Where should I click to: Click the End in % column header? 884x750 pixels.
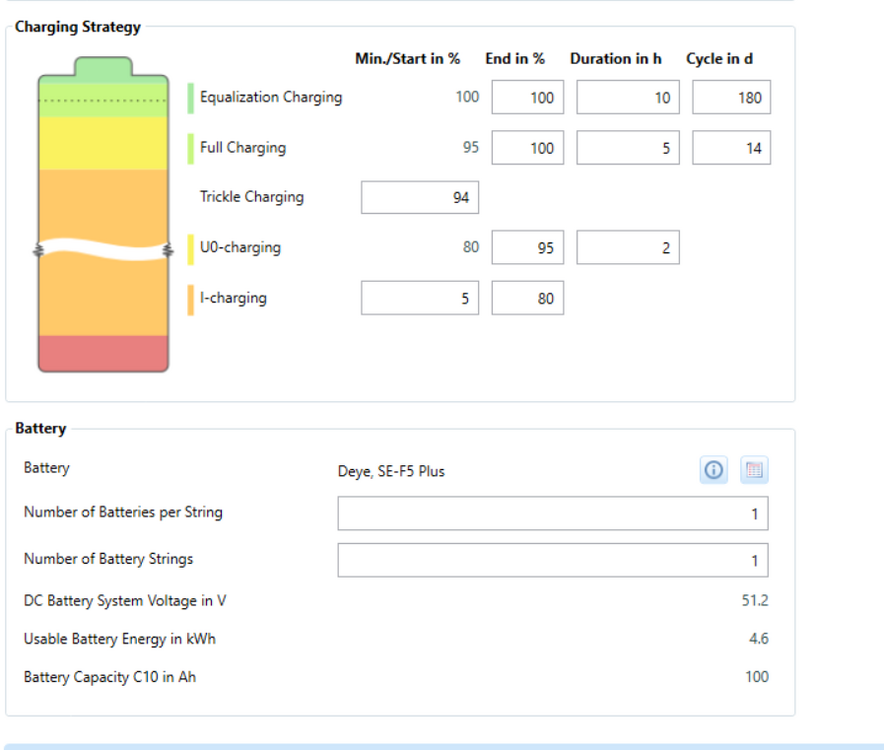[x=515, y=59]
